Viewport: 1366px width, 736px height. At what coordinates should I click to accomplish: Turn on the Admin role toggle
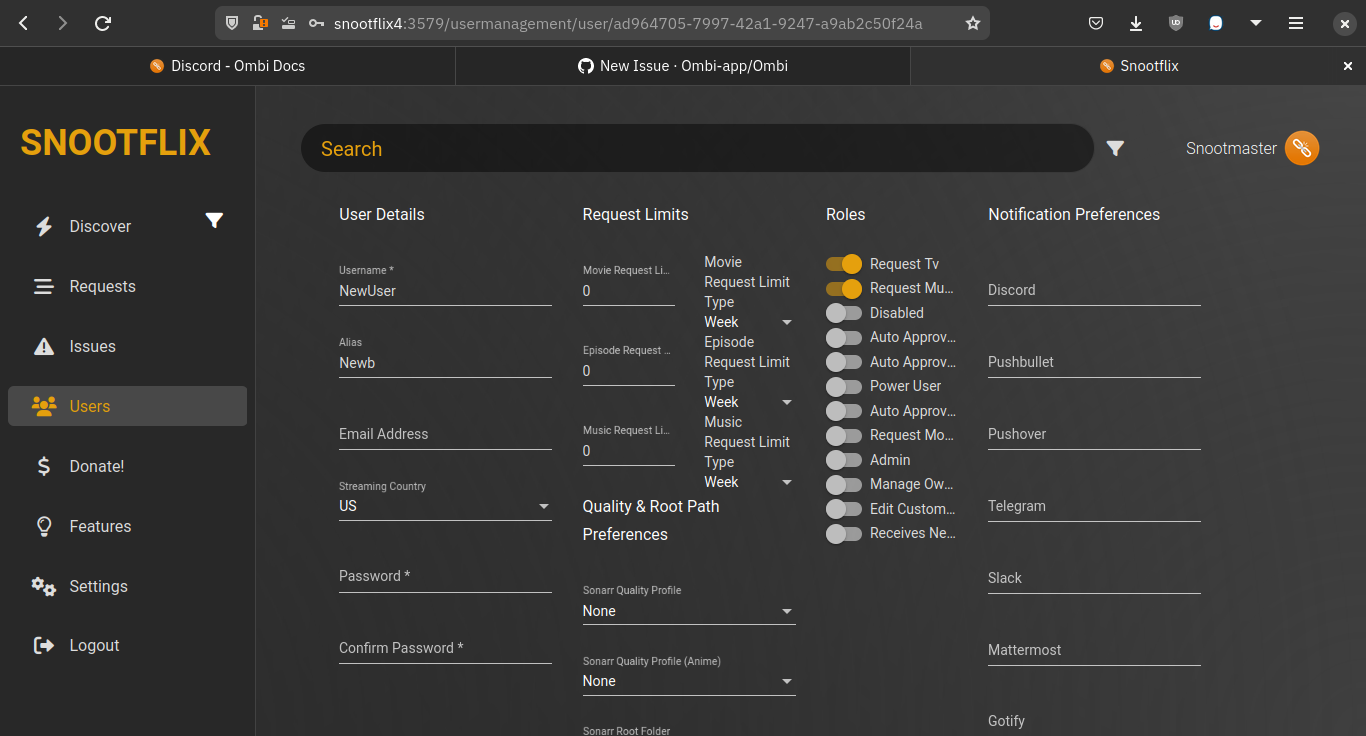click(844, 460)
